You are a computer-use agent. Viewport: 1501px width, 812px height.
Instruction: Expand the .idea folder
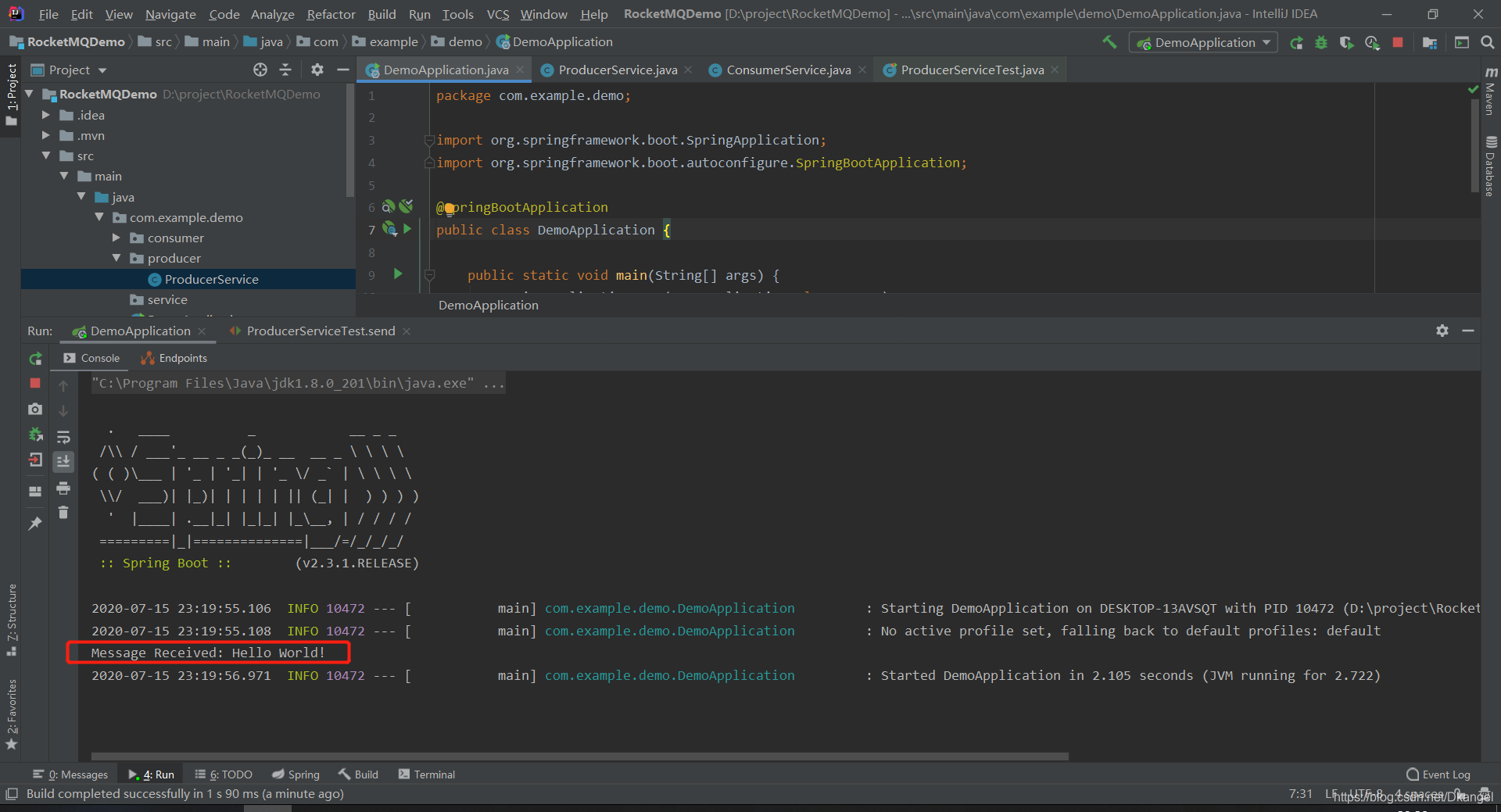[x=46, y=115]
